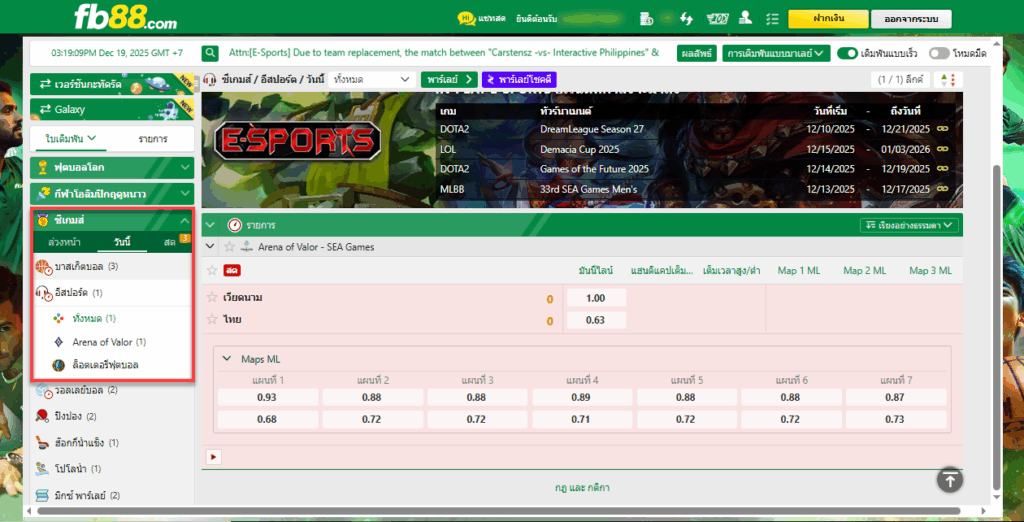Open the การเดิมพันแบบมาเลย์ odds type dropdown
The width and height of the screenshot is (1024, 522).
[x=776, y=53]
